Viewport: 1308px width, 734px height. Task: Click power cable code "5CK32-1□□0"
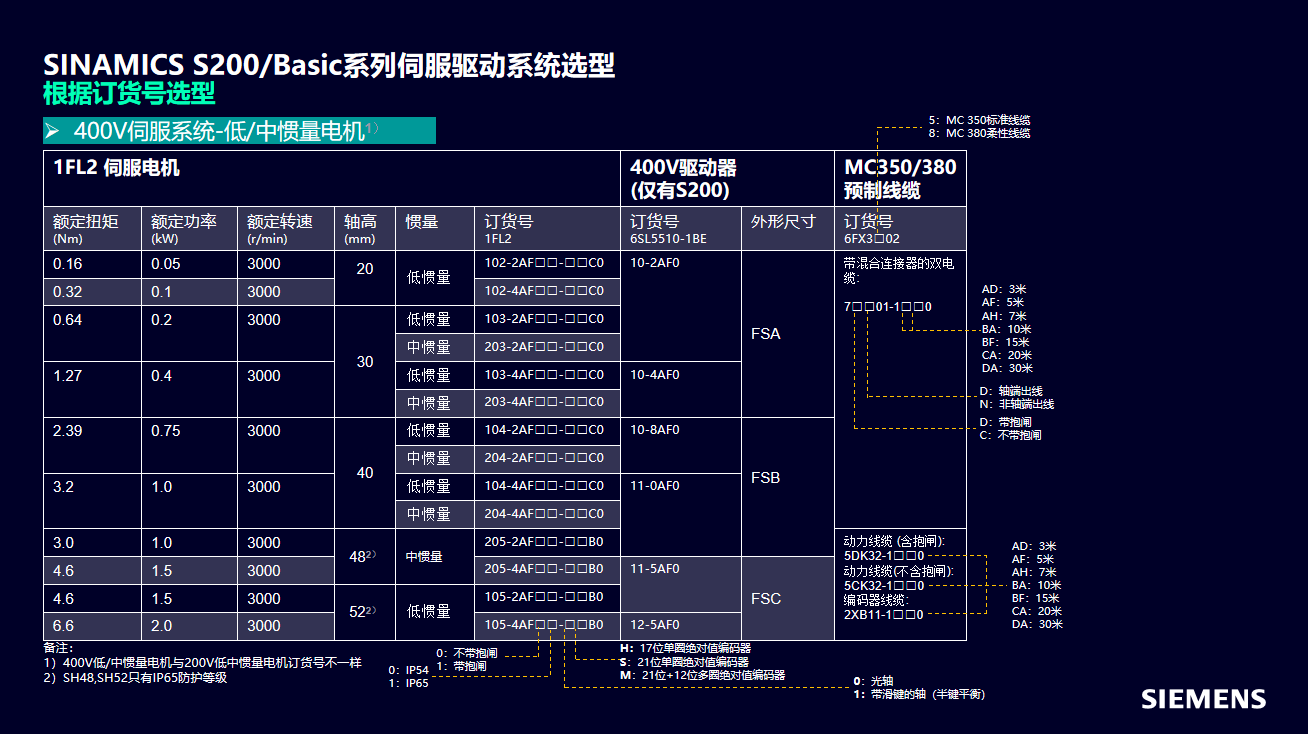(884, 585)
